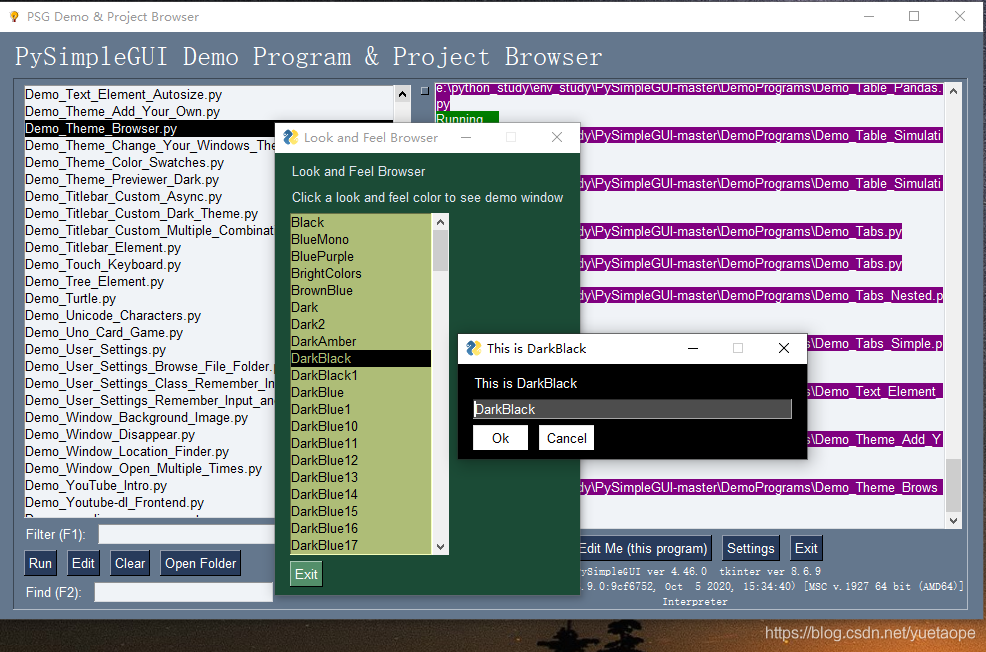The width and height of the screenshot is (986, 652).
Task: Select Demo_Window_Background_Image.py
Action: (x=150, y=417)
